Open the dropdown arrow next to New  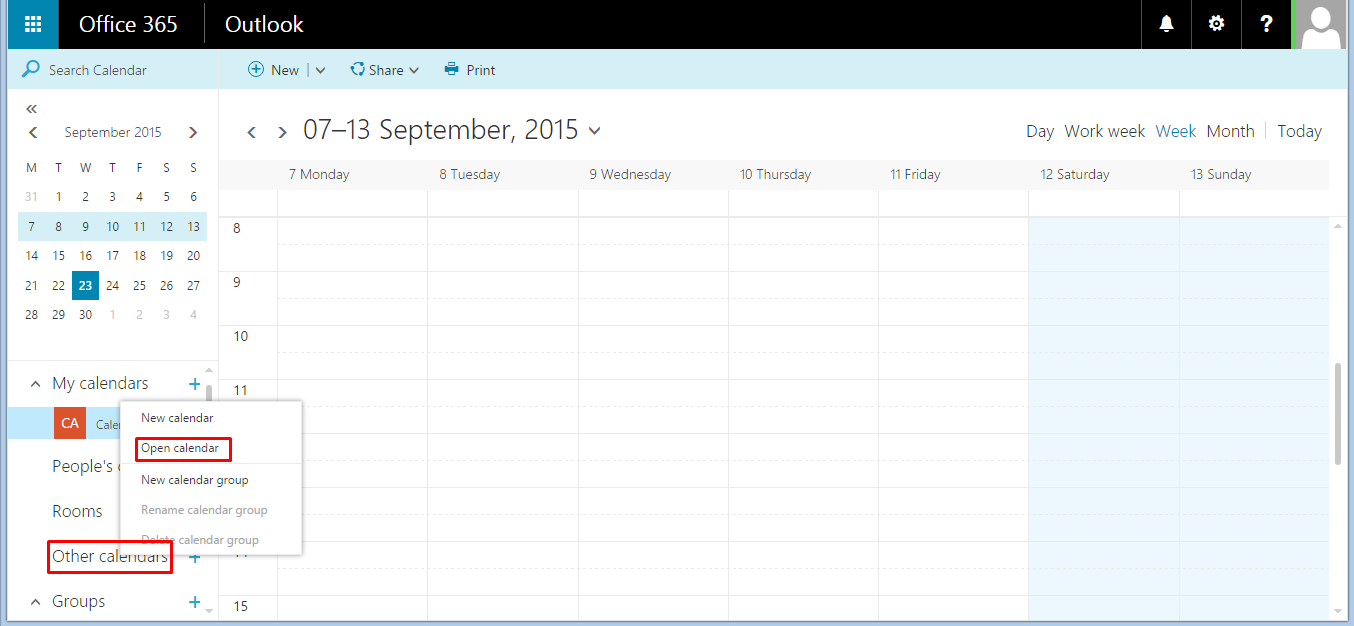coord(320,70)
